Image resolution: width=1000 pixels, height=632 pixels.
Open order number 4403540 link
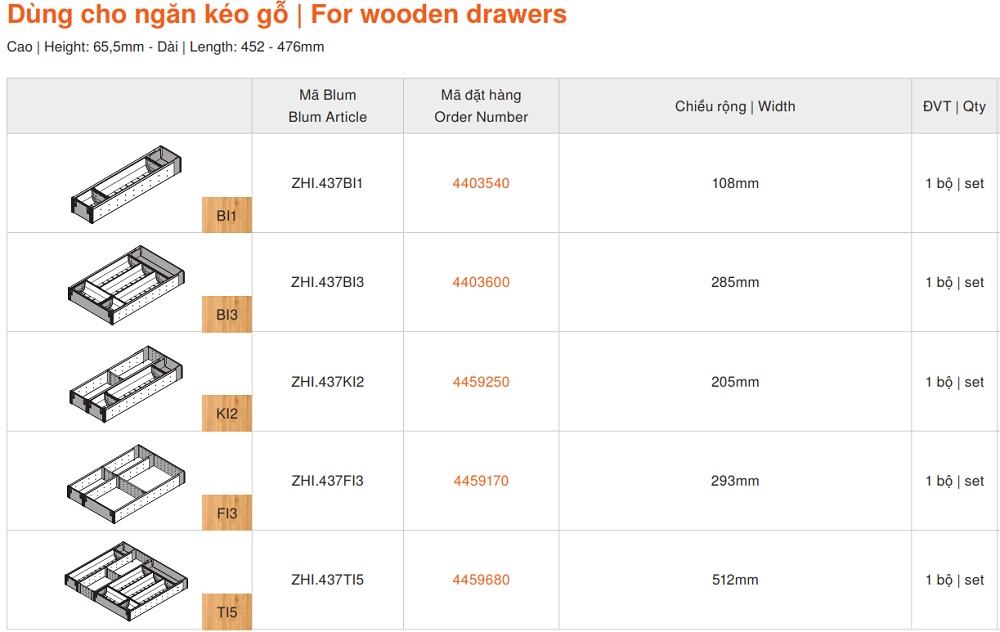tap(481, 184)
